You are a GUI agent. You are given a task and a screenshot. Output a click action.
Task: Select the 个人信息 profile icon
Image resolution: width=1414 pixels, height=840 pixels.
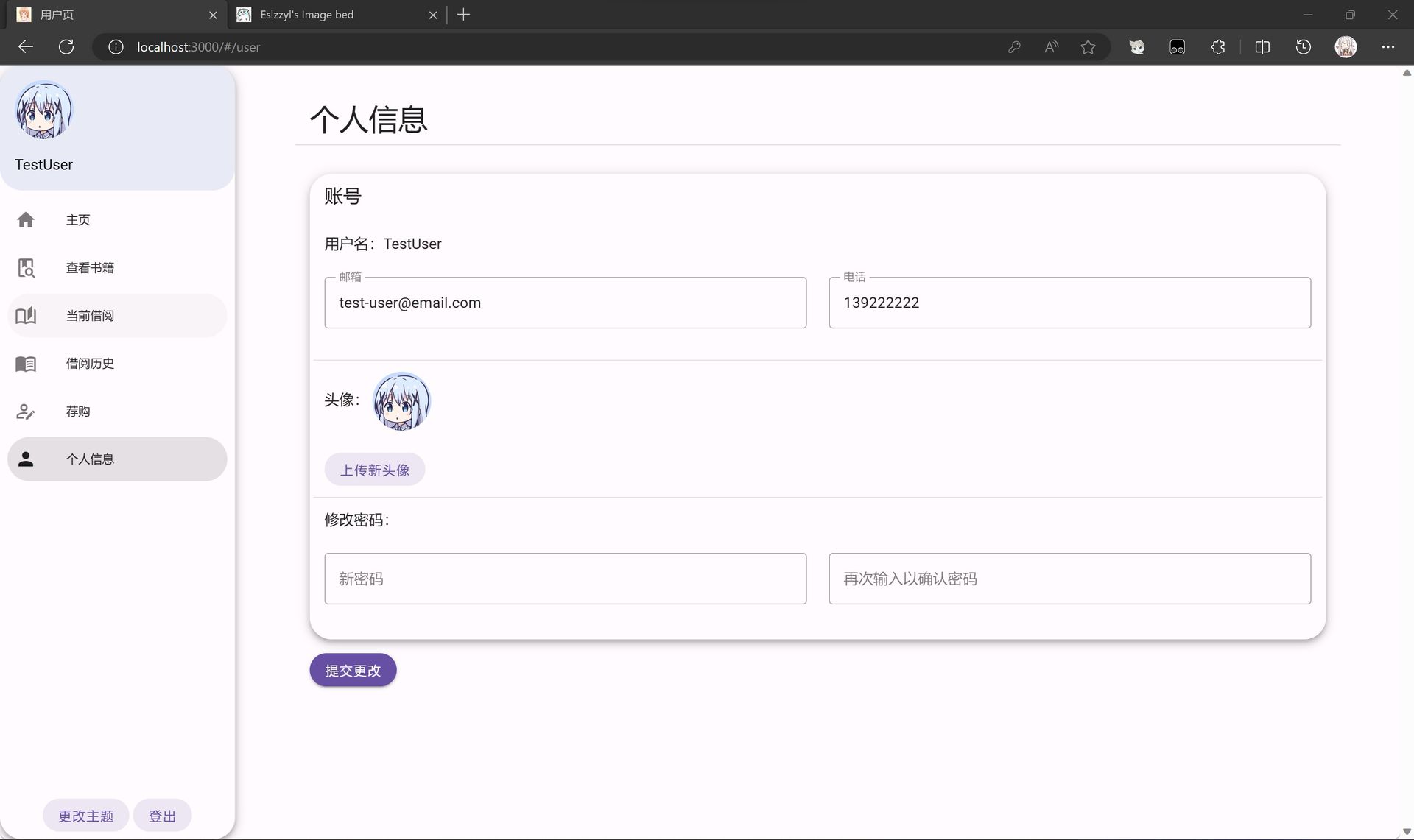pos(26,459)
